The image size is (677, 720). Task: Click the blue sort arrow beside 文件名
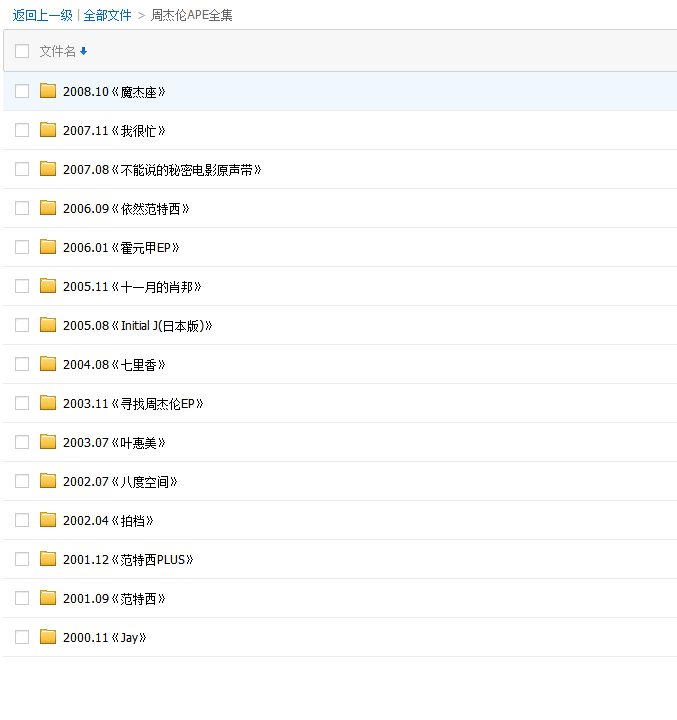tap(84, 51)
